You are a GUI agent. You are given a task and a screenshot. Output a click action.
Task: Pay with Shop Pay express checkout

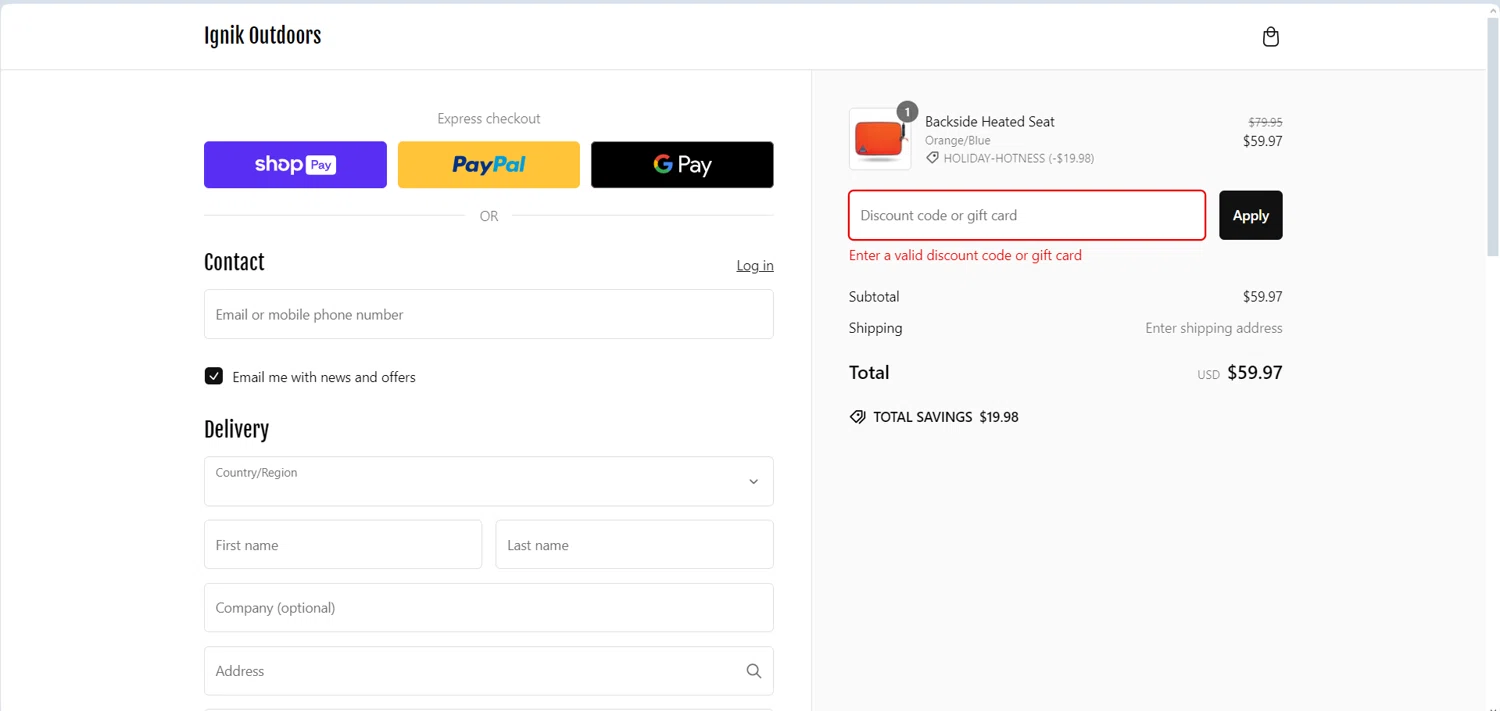[x=295, y=165]
